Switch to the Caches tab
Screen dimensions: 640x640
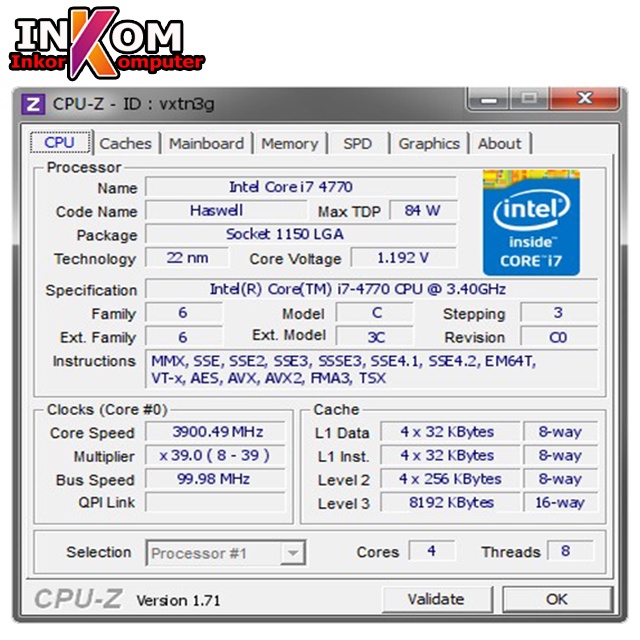click(125, 144)
